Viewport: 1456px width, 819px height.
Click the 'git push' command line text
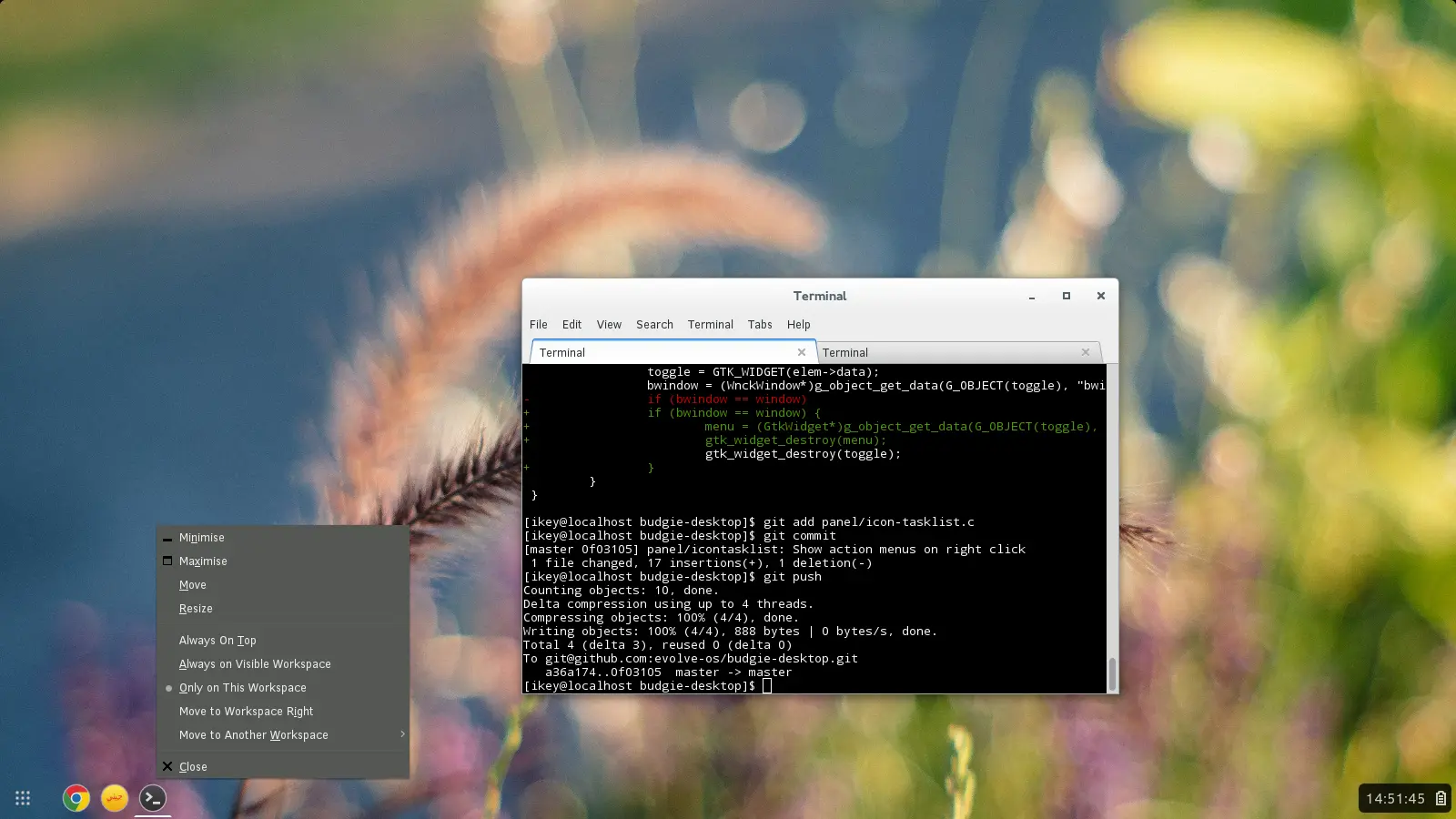(793, 577)
